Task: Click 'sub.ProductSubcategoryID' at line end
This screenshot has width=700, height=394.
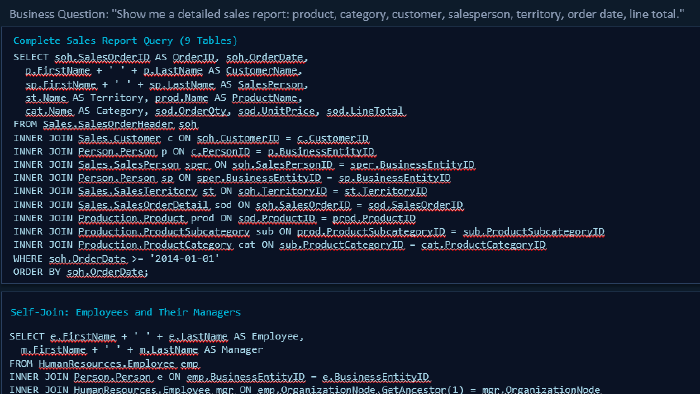Action: (x=533, y=232)
